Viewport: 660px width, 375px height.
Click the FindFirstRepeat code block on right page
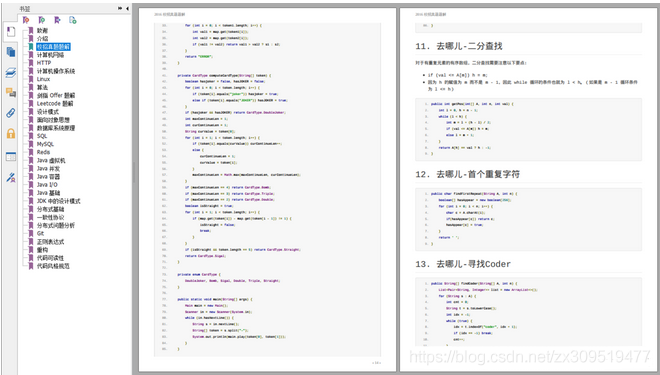(x=528, y=219)
